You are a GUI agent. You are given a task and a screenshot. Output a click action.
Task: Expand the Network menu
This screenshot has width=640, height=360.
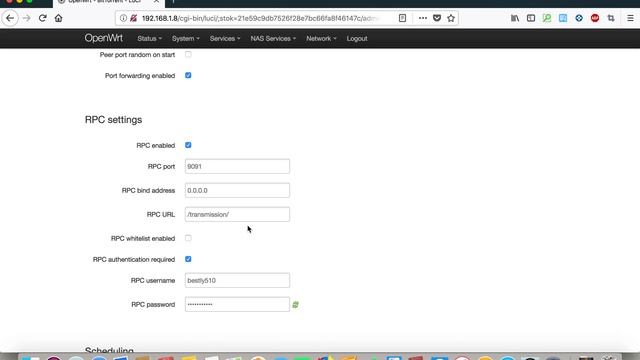point(321,38)
